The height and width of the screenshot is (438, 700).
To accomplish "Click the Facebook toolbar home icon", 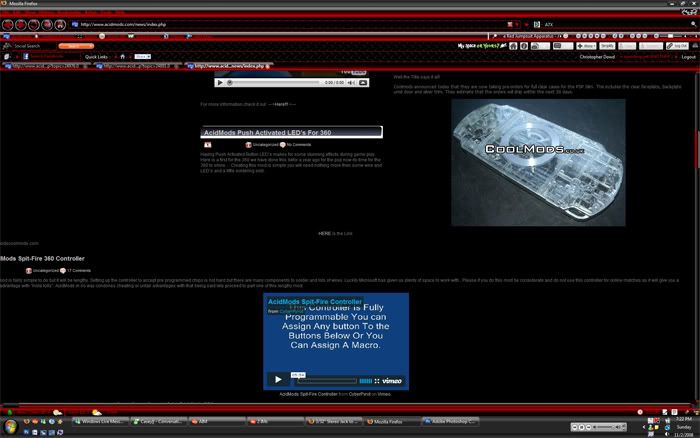I will click(x=122, y=57).
